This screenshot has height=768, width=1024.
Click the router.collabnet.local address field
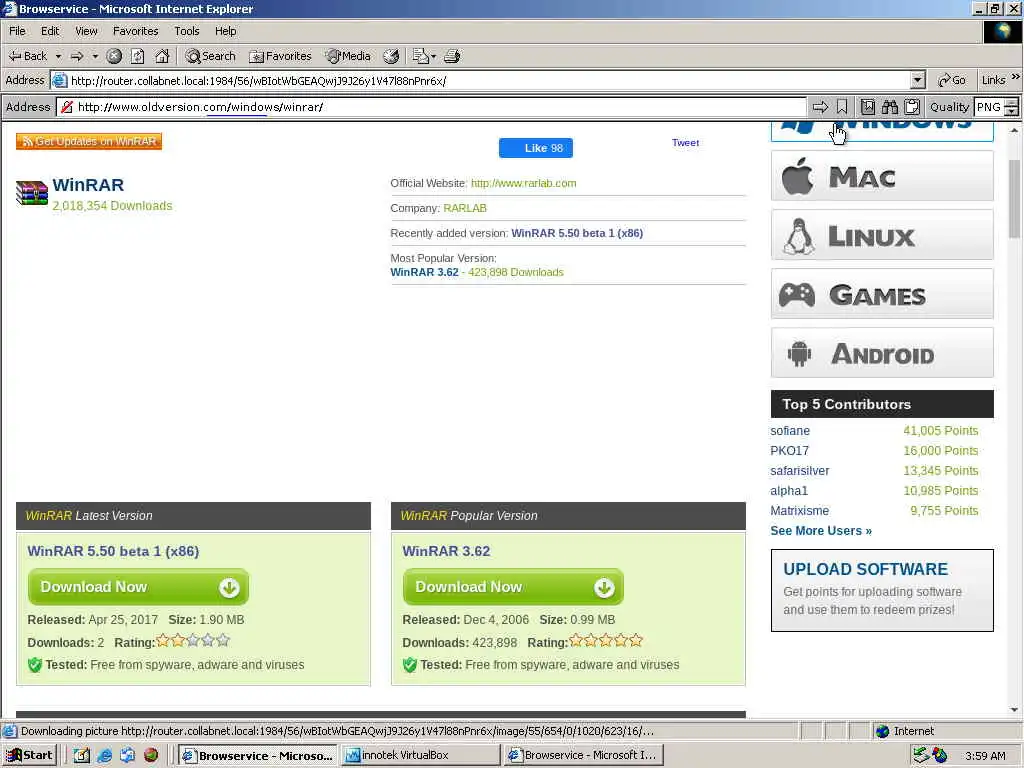coord(489,80)
